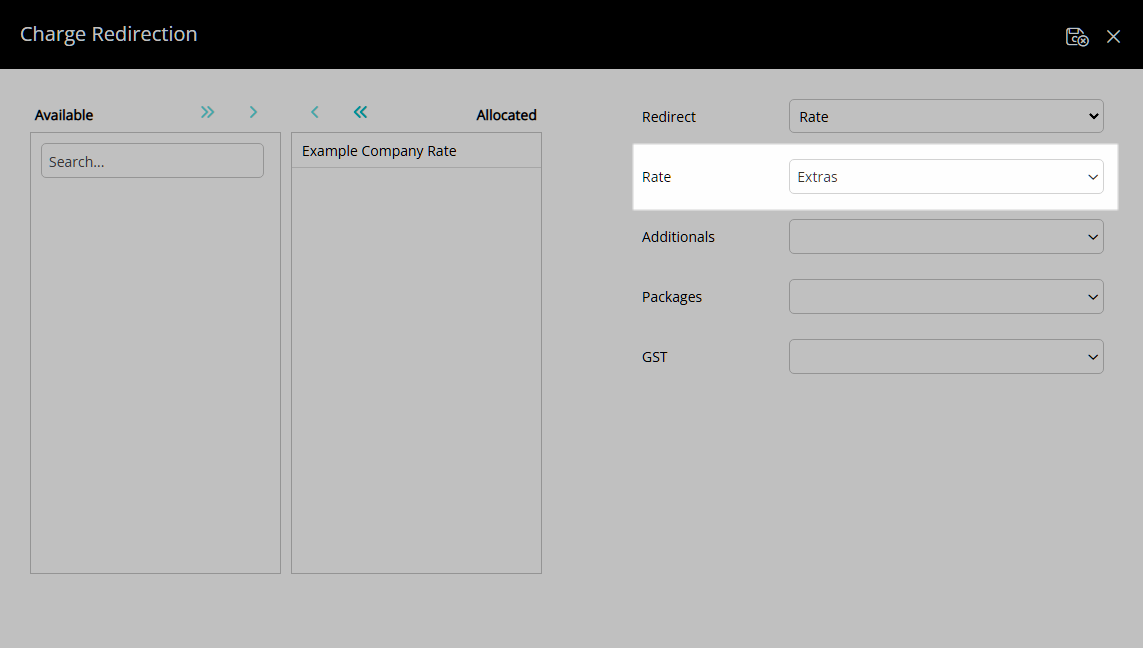The image size is (1143, 648).
Task: Close the Charge Redirection window
Action: point(1113,36)
